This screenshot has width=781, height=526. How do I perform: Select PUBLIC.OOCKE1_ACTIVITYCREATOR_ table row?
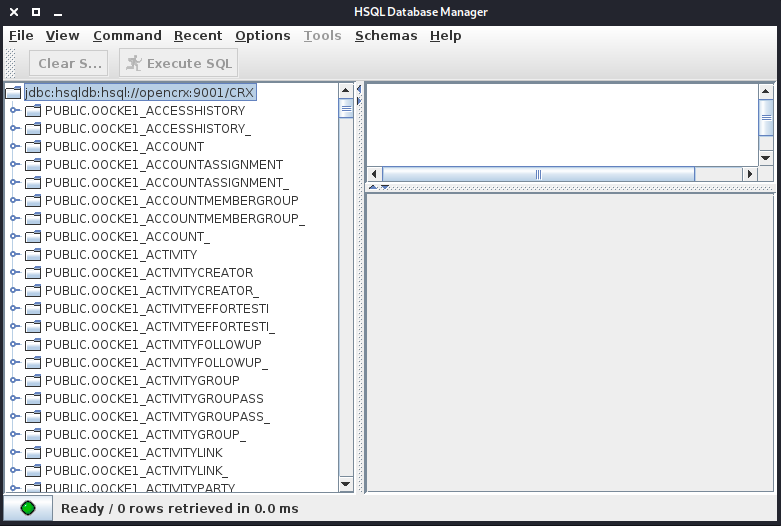[x=152, y=290]
